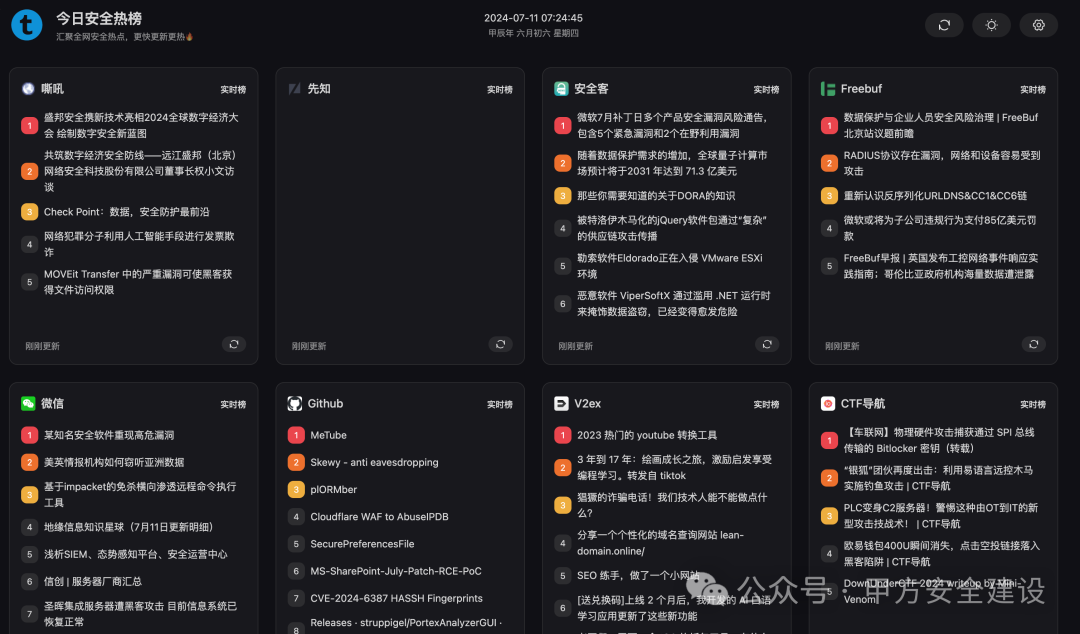Open '地缘信息知识星球' article
The image size is (1080, 634).
(x=129, y=526)
